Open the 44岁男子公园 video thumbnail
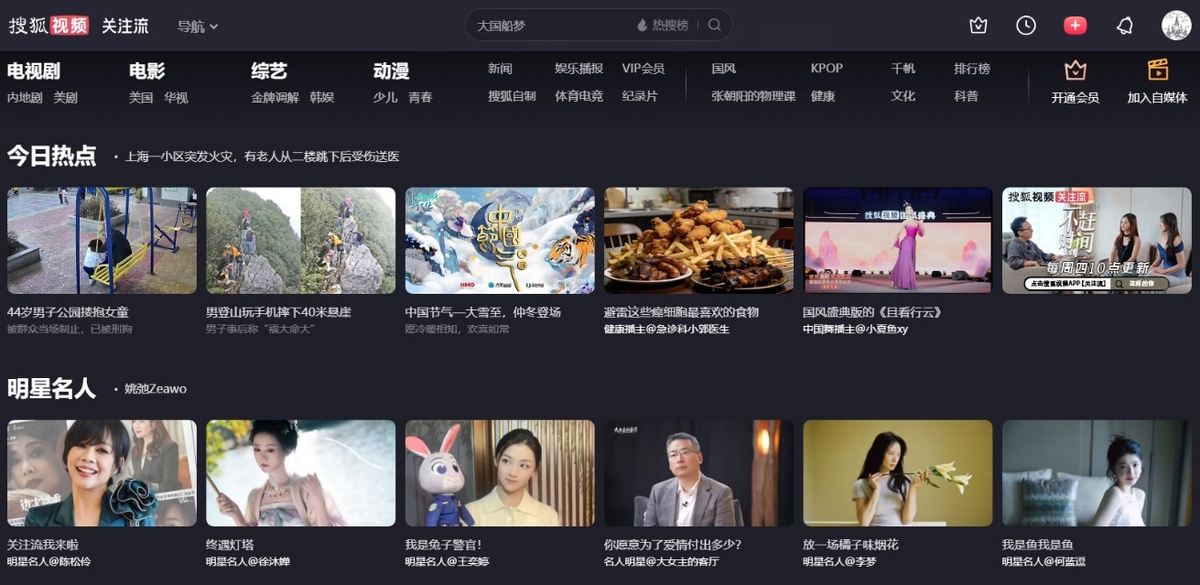This screenshot has height=585, width=1200. 102,240
